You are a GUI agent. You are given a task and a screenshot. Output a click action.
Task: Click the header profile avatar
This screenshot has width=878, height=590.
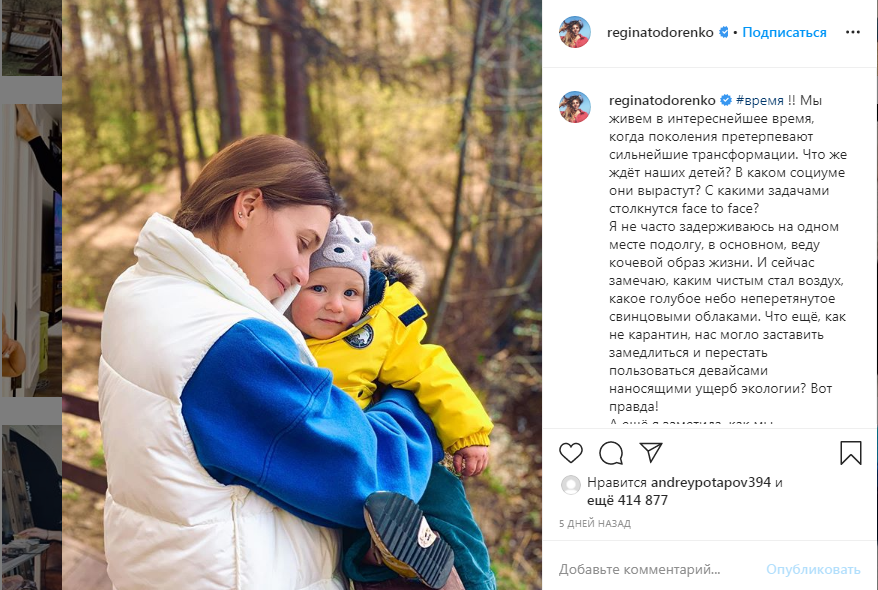575,32
